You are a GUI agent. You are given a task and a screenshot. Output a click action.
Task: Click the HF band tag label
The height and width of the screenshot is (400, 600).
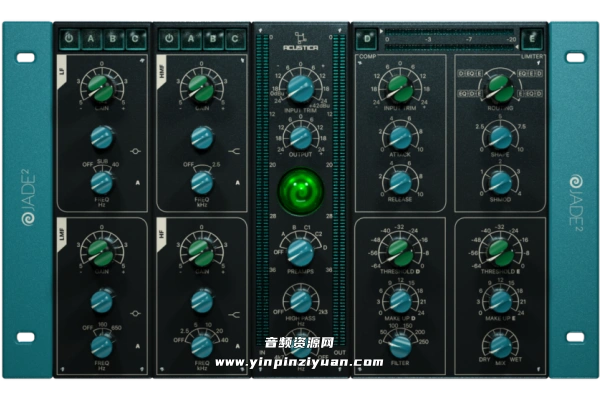(161, 234)
